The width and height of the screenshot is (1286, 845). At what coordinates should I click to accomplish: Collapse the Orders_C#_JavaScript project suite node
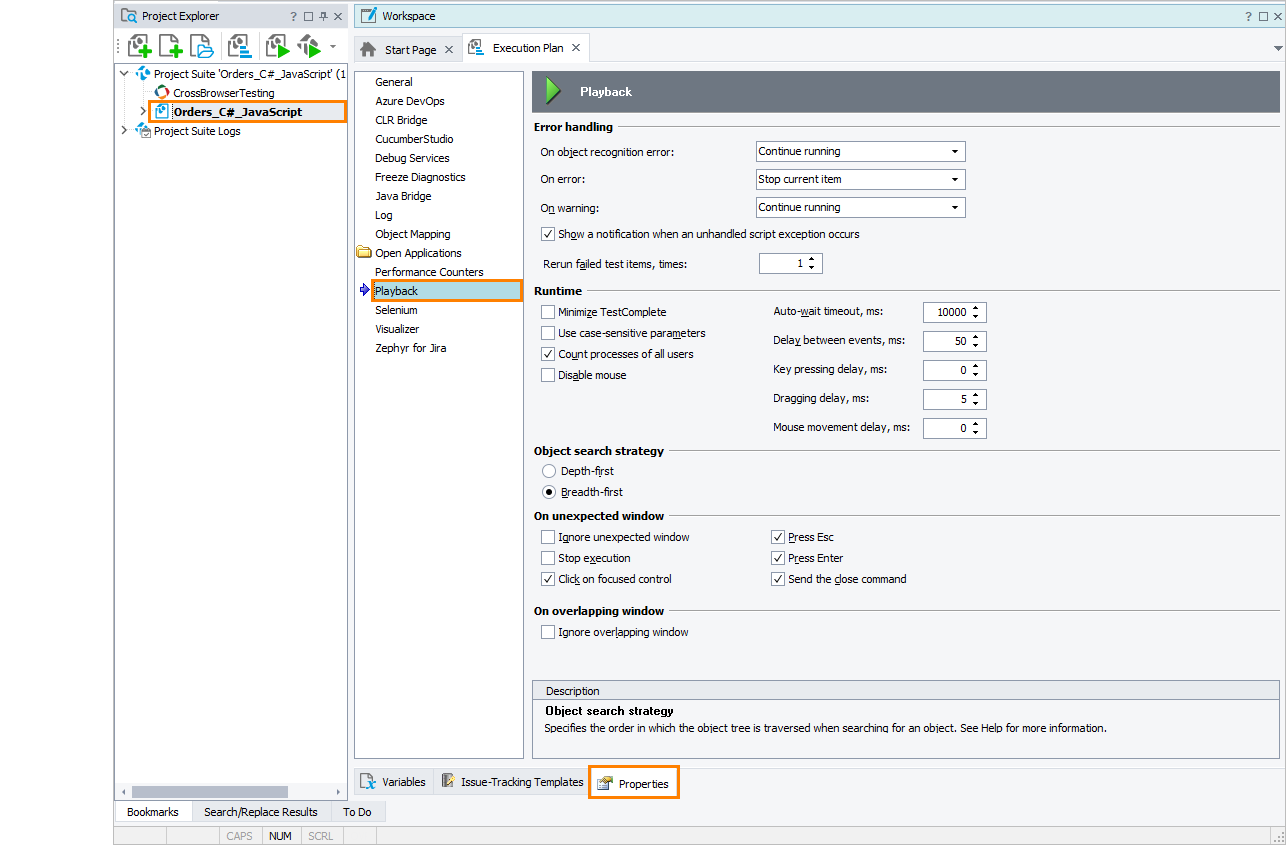point(123,73)
